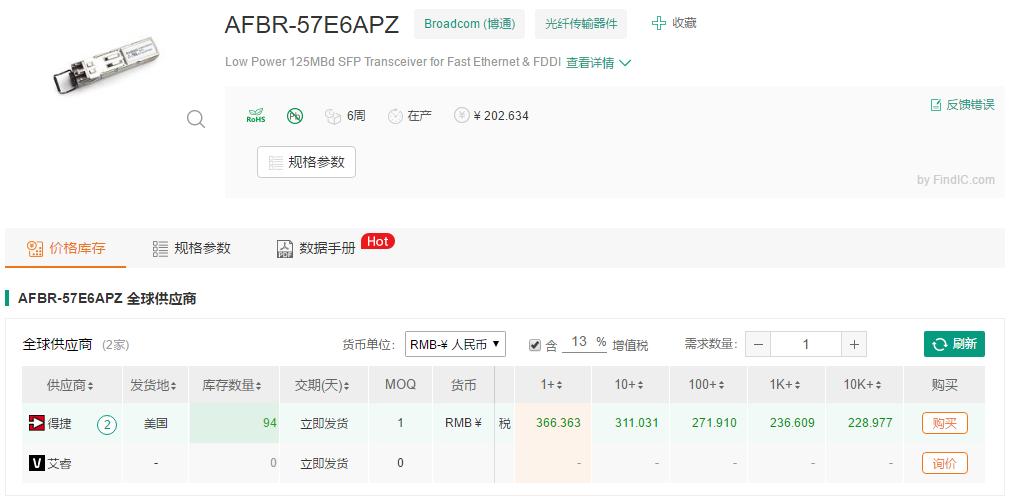Click the 美国 ship-from cell
Viewport: 1011px width, 503px height.
click(x=156, y=424)
